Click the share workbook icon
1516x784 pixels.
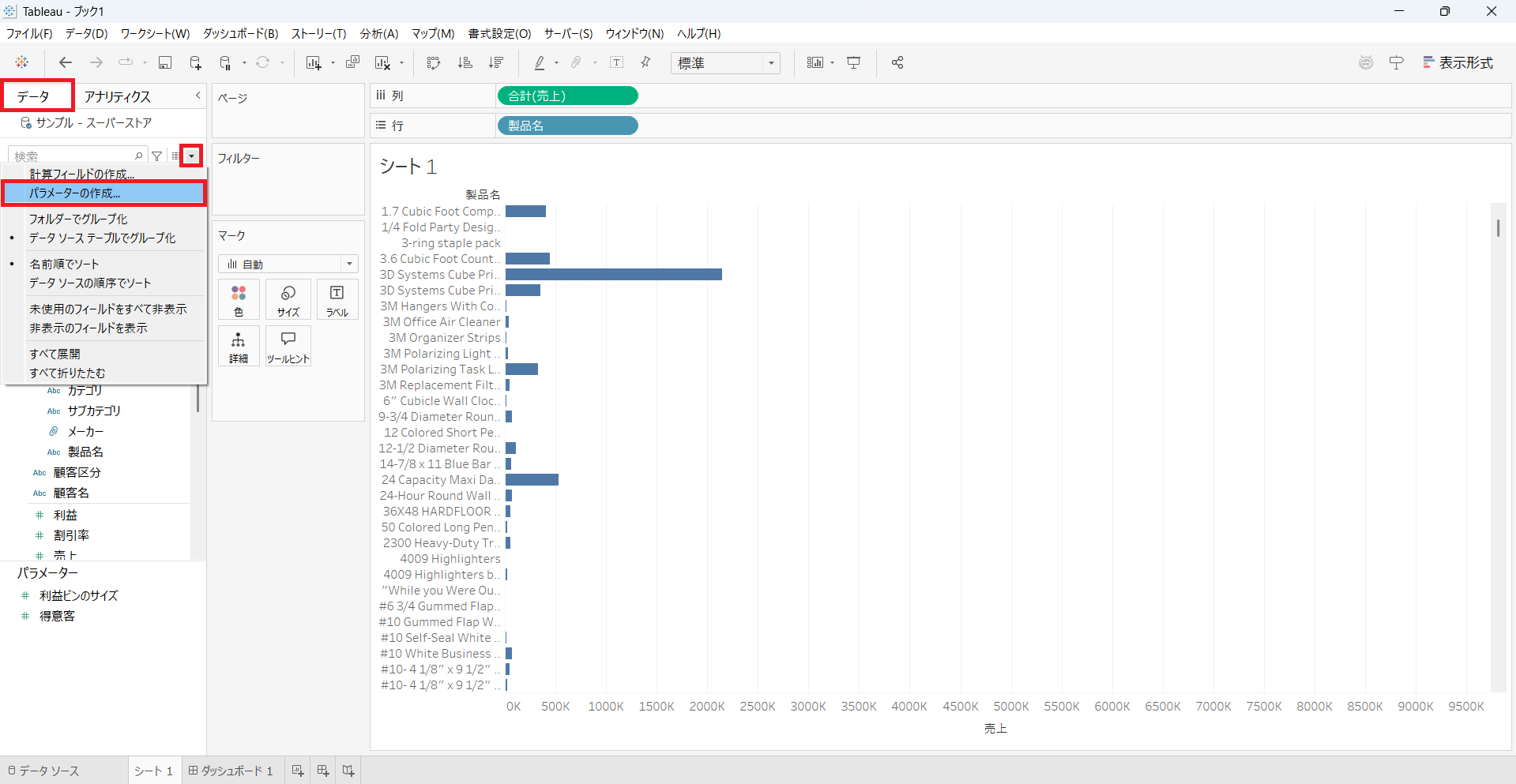pos(897,63)
